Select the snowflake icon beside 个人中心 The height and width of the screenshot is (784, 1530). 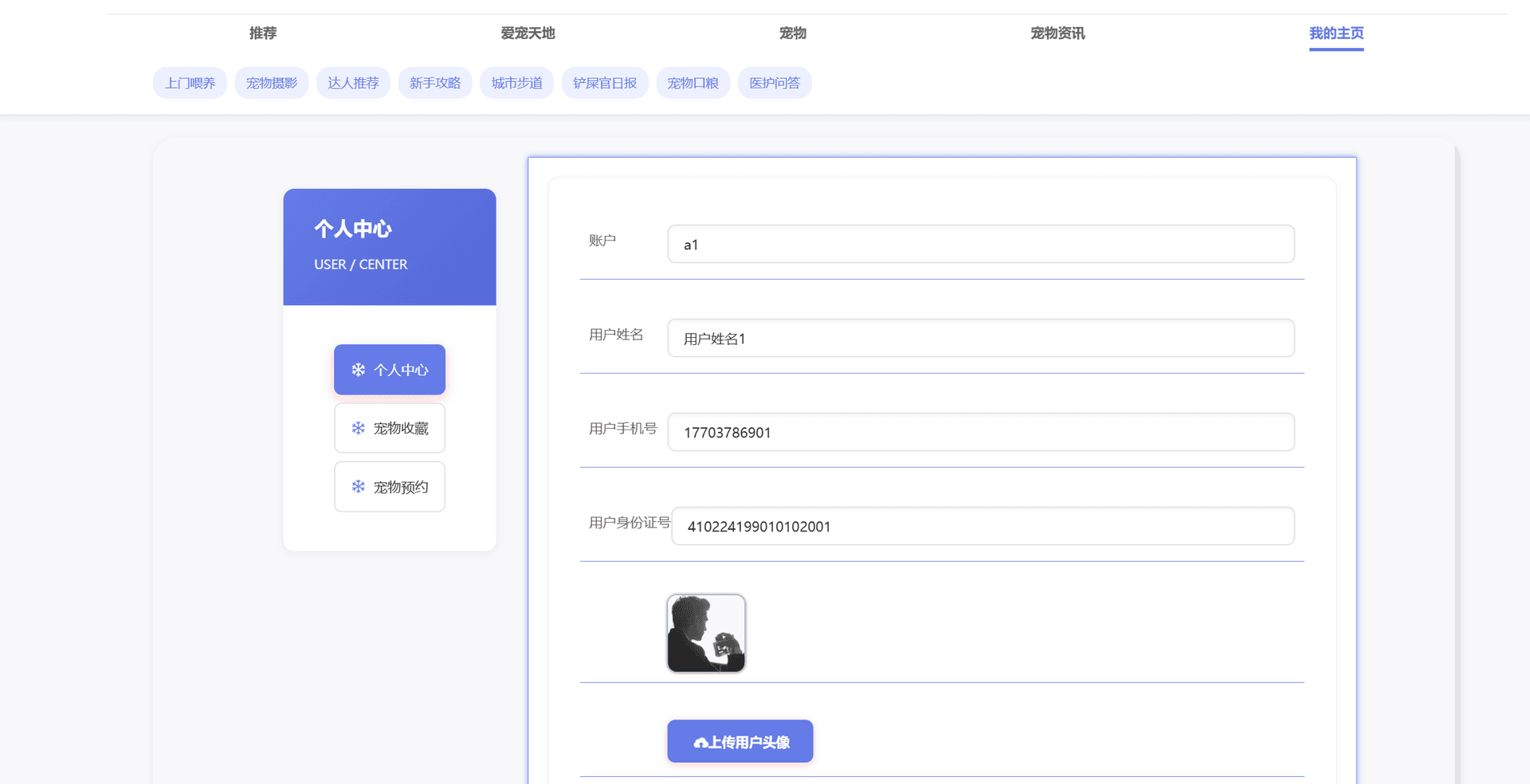tap(357, 369)
